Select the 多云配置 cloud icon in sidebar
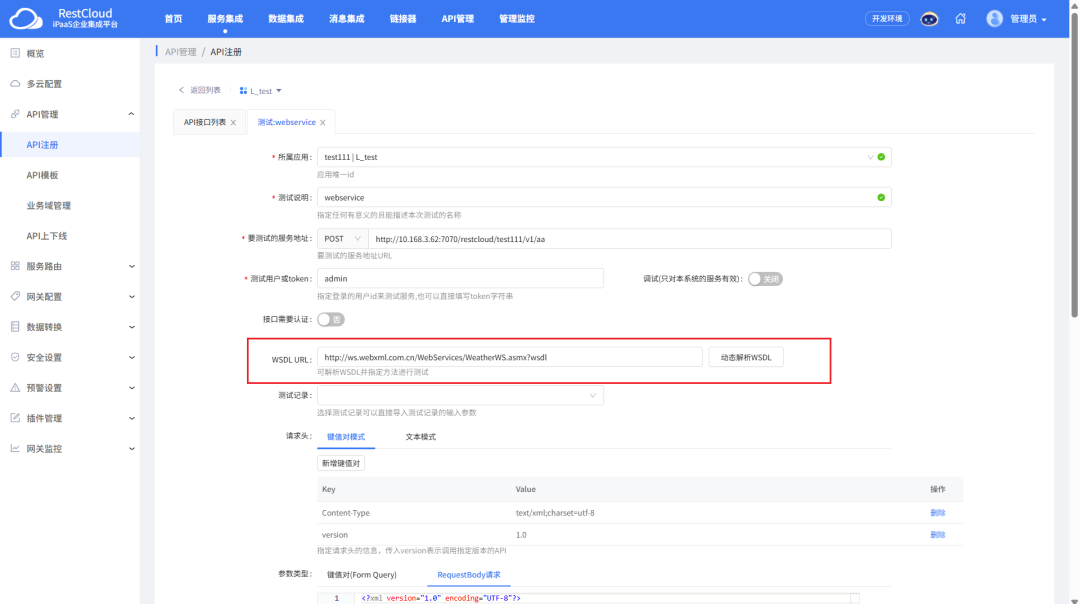The height and width of the screenshot is (604, 1080). [15, 84]
